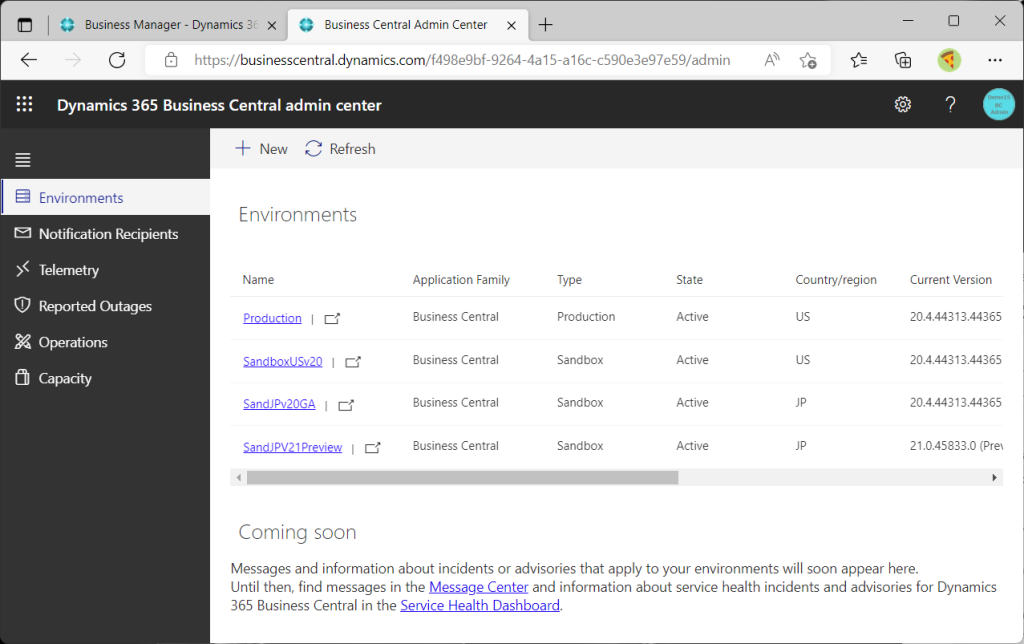
Task: Click the Name column header
Action: (259, 280)
